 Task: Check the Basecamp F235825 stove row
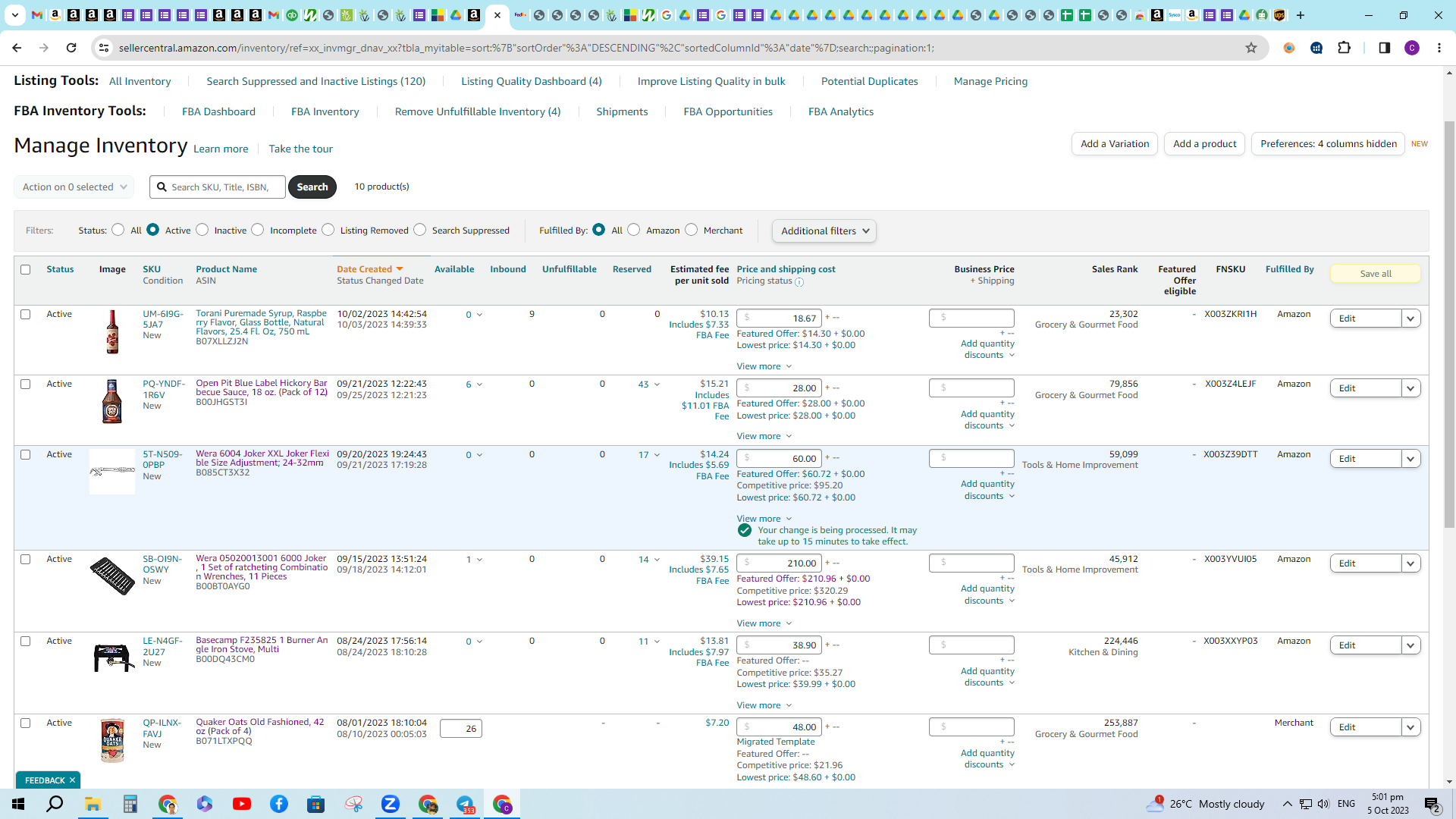pos(26,641)
